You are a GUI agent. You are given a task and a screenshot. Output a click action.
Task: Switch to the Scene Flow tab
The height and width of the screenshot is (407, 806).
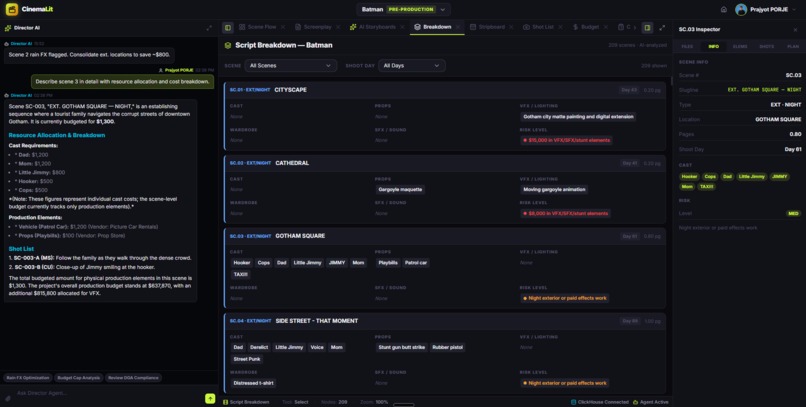(262, 27)
